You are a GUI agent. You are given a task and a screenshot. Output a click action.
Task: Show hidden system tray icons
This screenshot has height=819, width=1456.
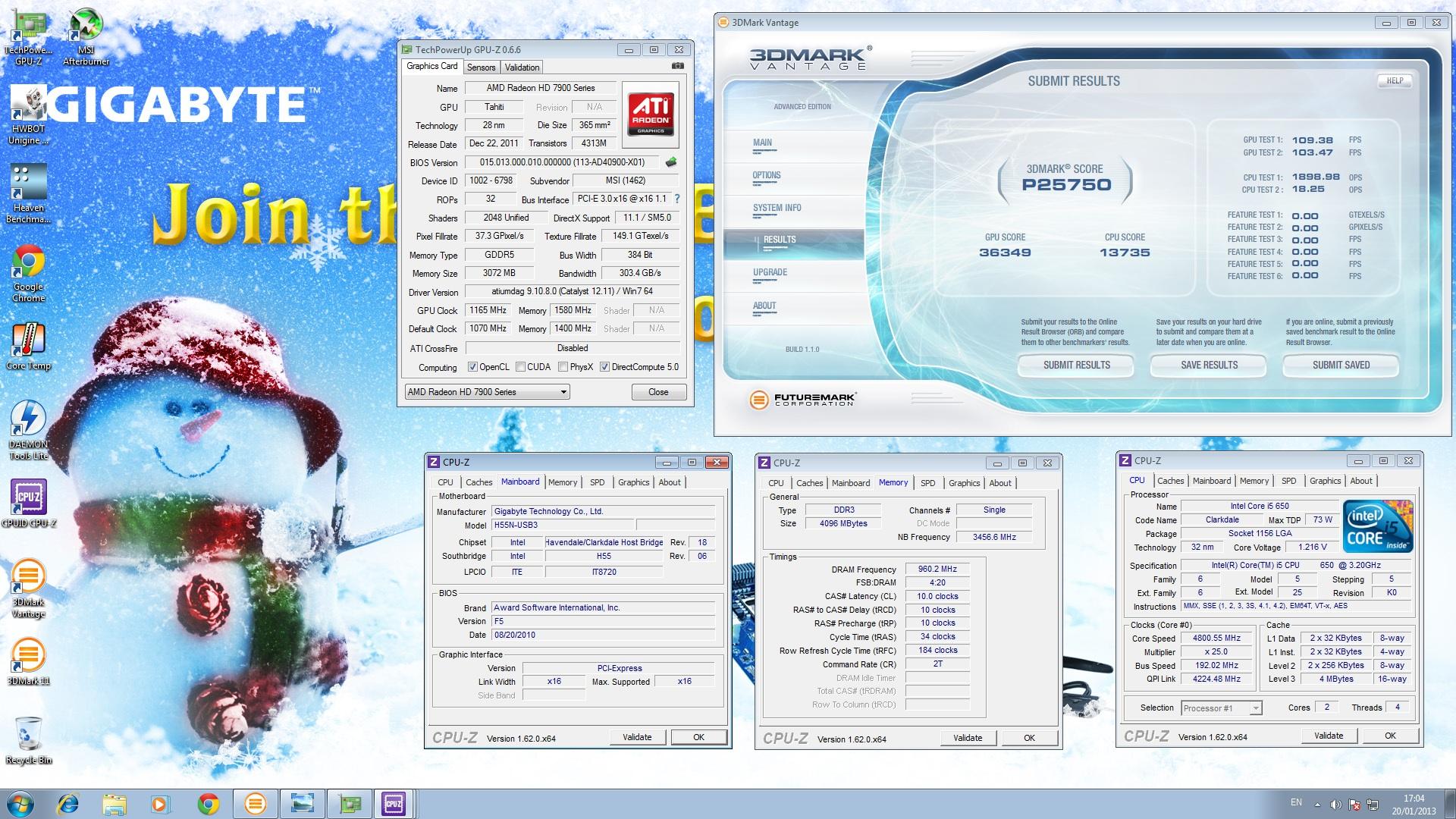tap(1317, 804)
